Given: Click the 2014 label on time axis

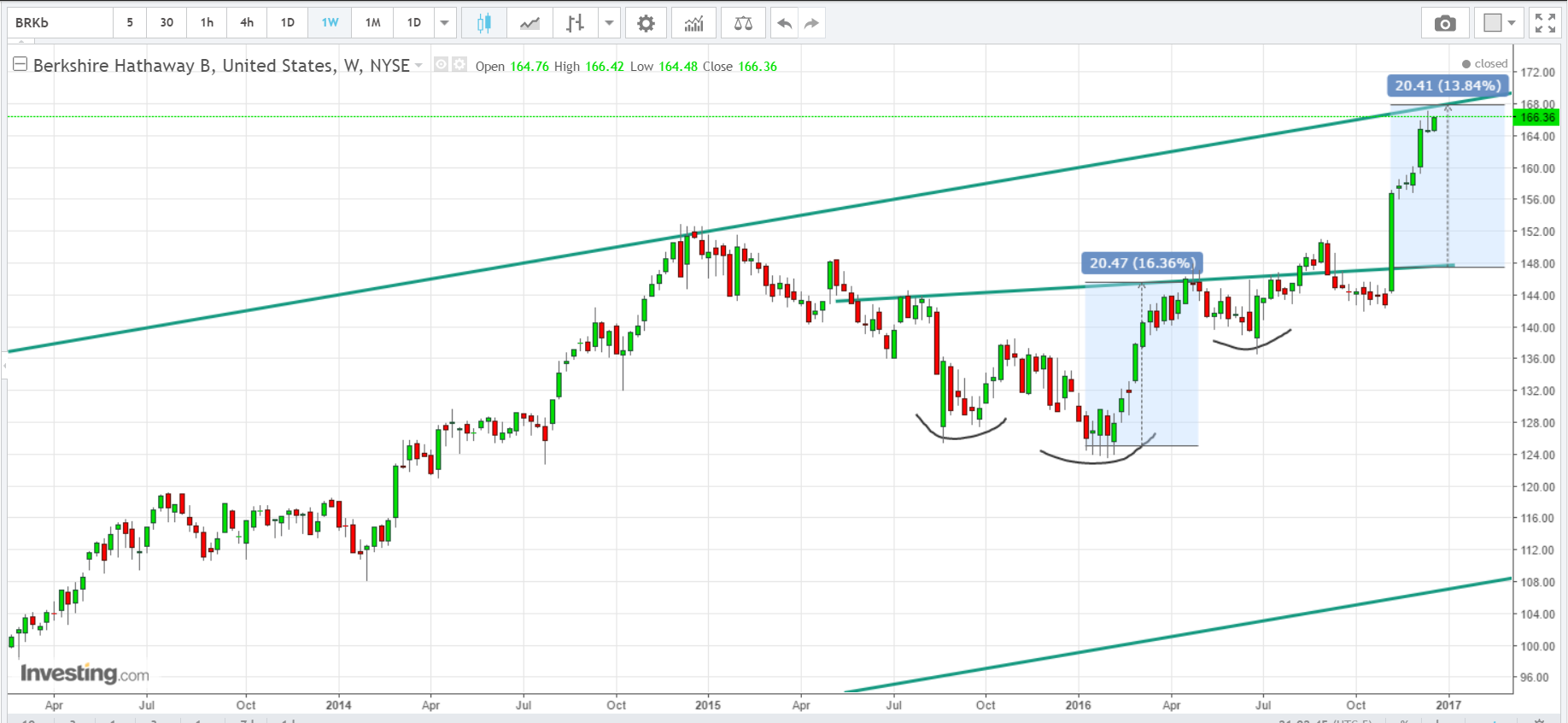Looking at the screenshot, I should pos(338,705).
